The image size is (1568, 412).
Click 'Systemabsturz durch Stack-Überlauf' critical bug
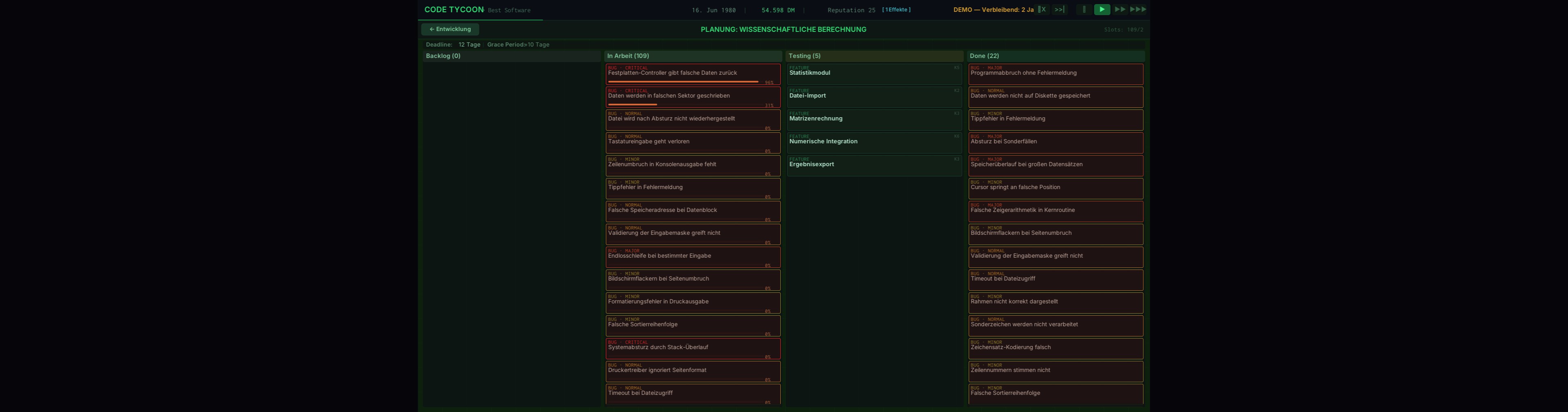pos(693,348)
